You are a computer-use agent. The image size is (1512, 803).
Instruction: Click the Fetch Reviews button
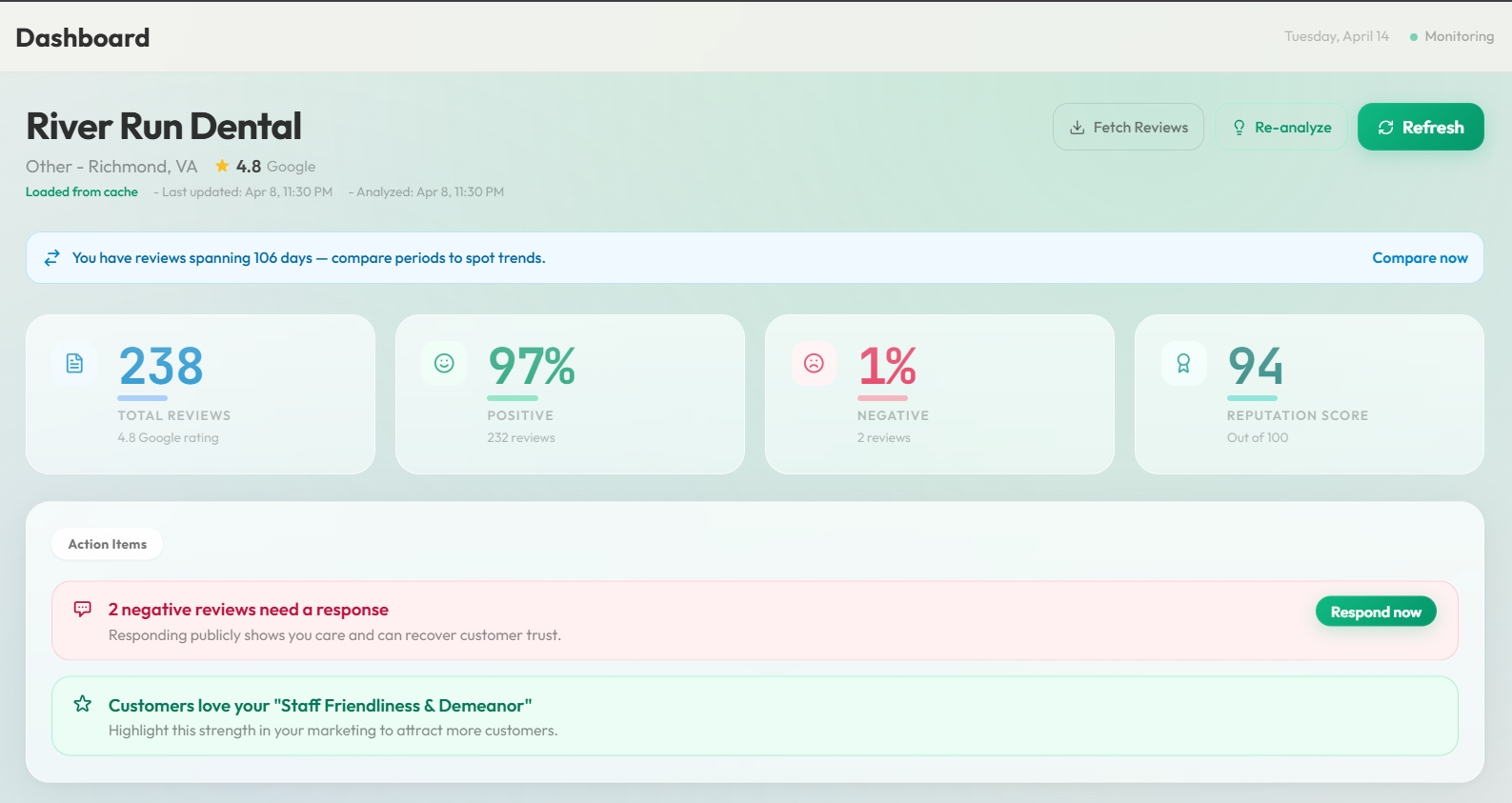tap(1128, 127)
